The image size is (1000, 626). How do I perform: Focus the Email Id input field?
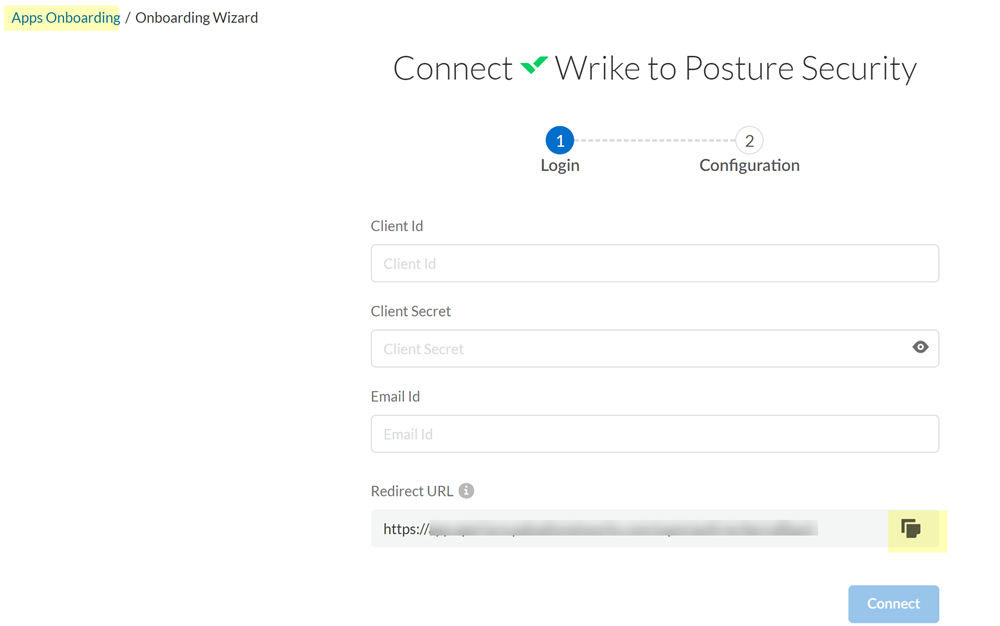click(654, 434)
